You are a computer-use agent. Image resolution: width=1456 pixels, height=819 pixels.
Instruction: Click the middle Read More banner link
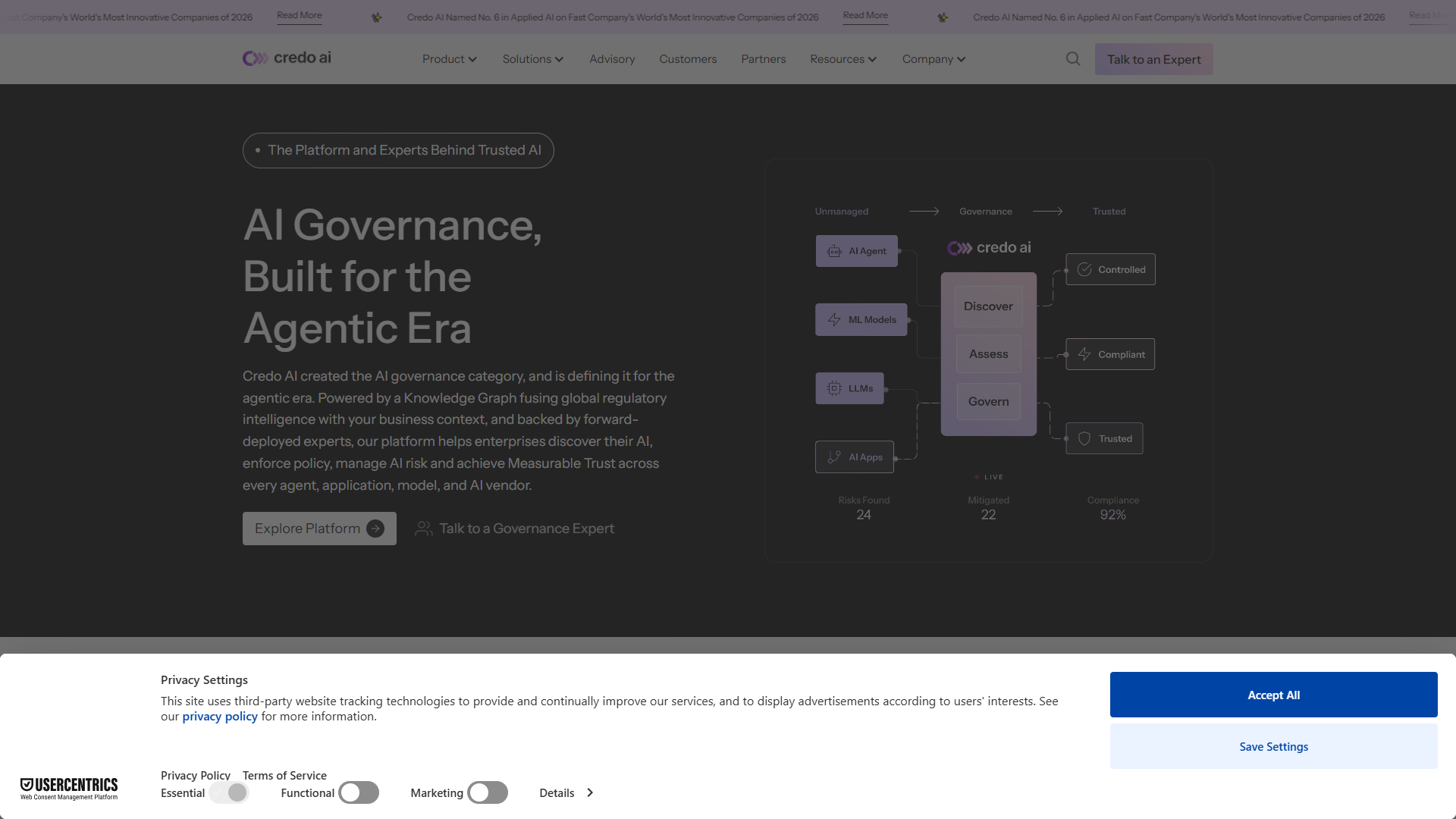click(865, 16)
